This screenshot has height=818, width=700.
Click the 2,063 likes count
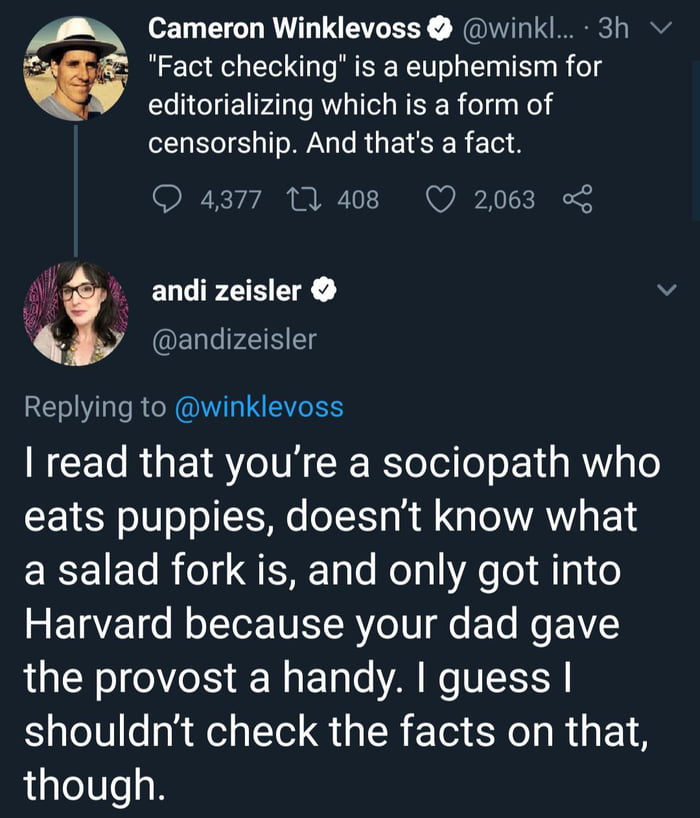[x=504, y=200]
